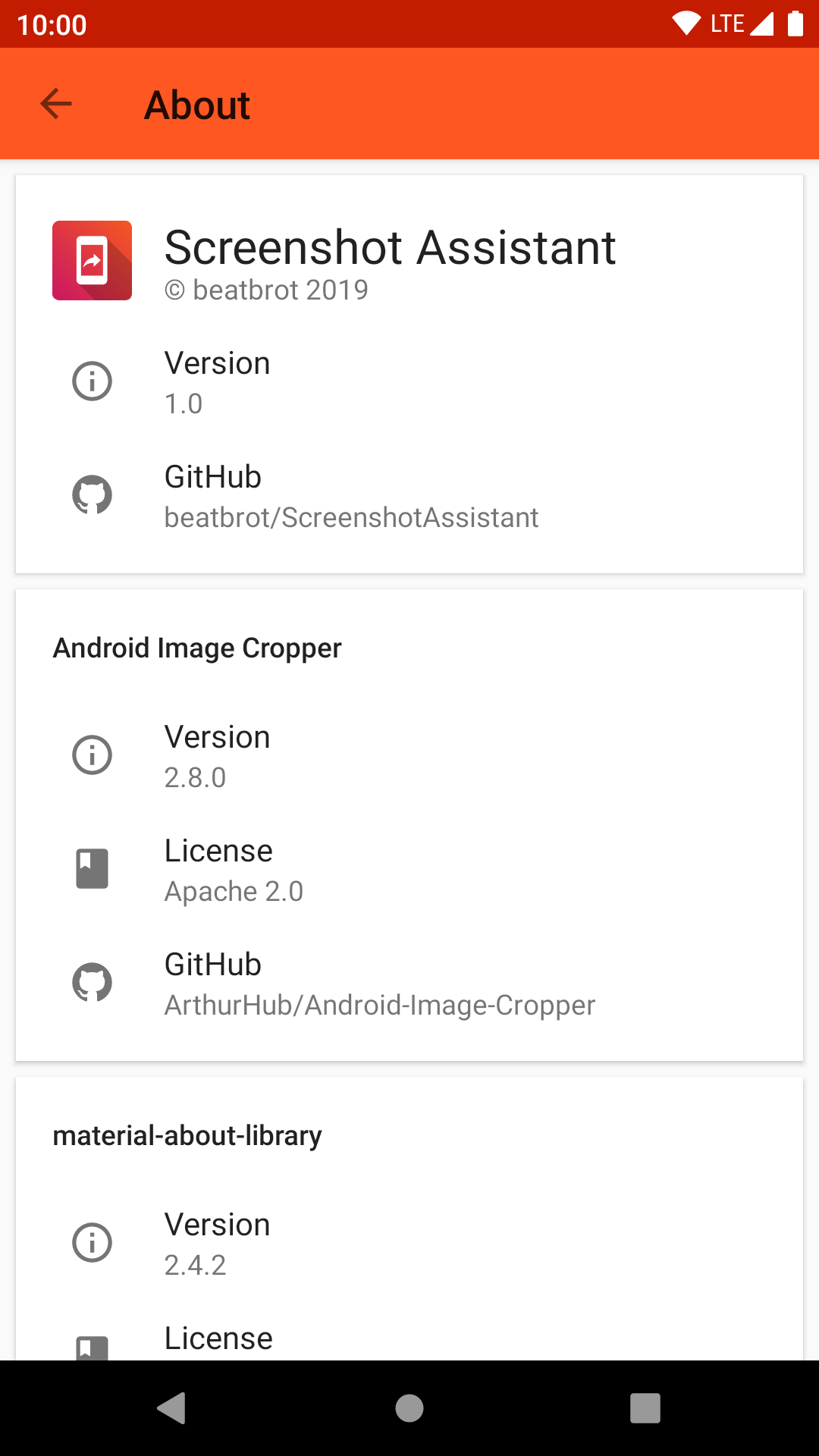
Task: Tap the material-about-library card heading
Action: (187, 1136)
